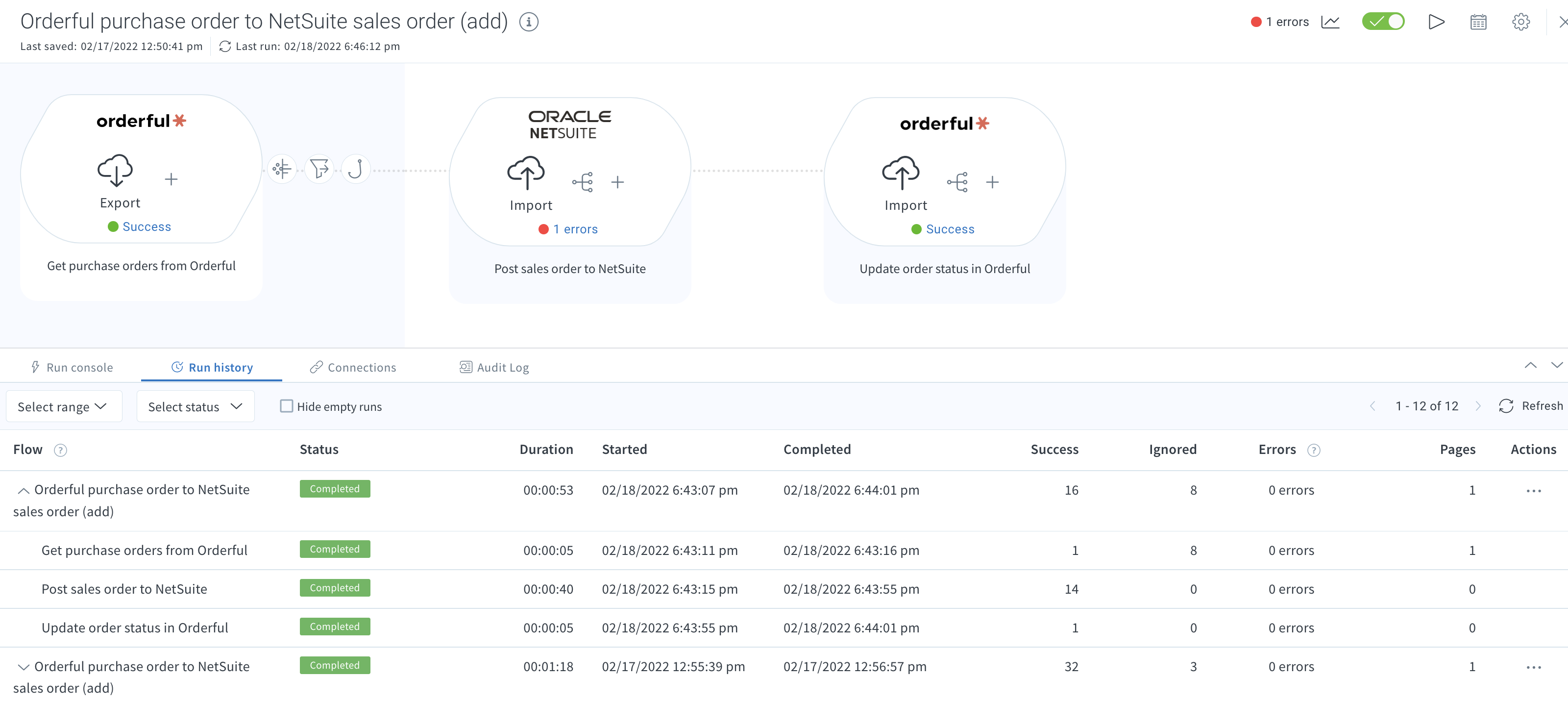Collapse the 02/18/2022 flow run row
The width and height of the screenshot is (1568, 703).
tap(23, 490)
